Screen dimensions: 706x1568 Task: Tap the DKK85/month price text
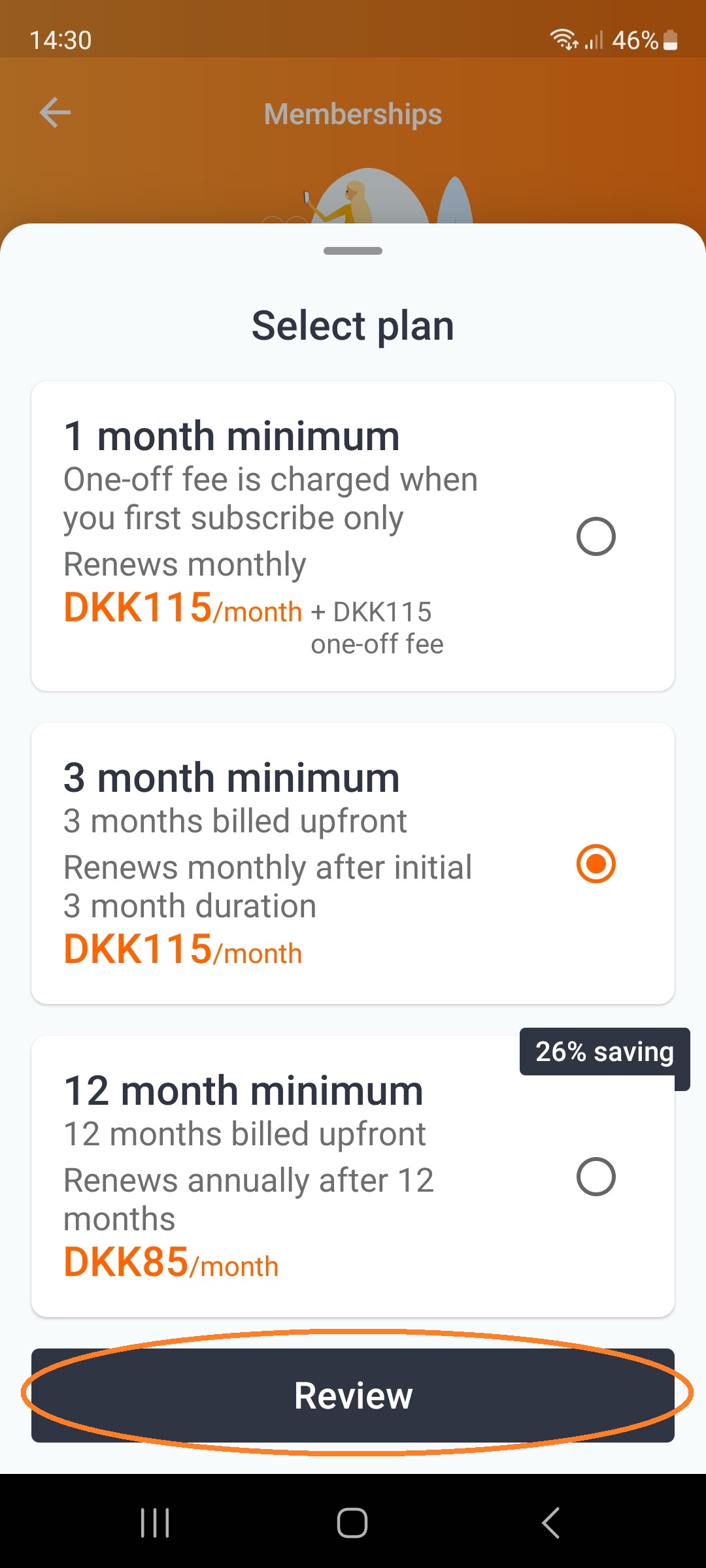click(171, 1262)
